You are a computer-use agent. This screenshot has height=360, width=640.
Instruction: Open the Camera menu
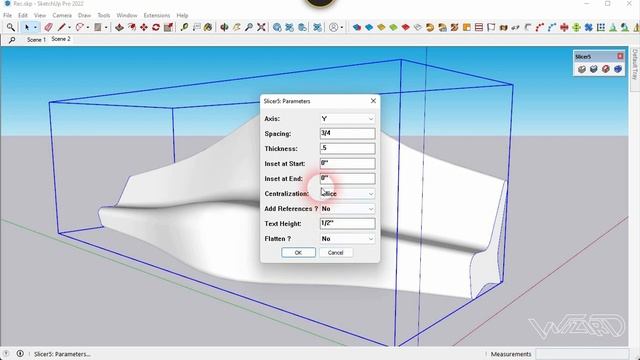point(62,15)
